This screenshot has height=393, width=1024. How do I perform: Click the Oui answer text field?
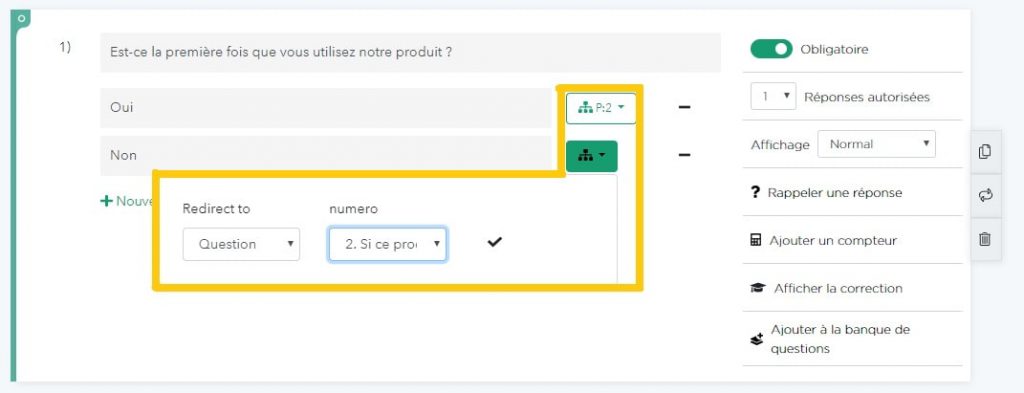(x=326, y=108)
